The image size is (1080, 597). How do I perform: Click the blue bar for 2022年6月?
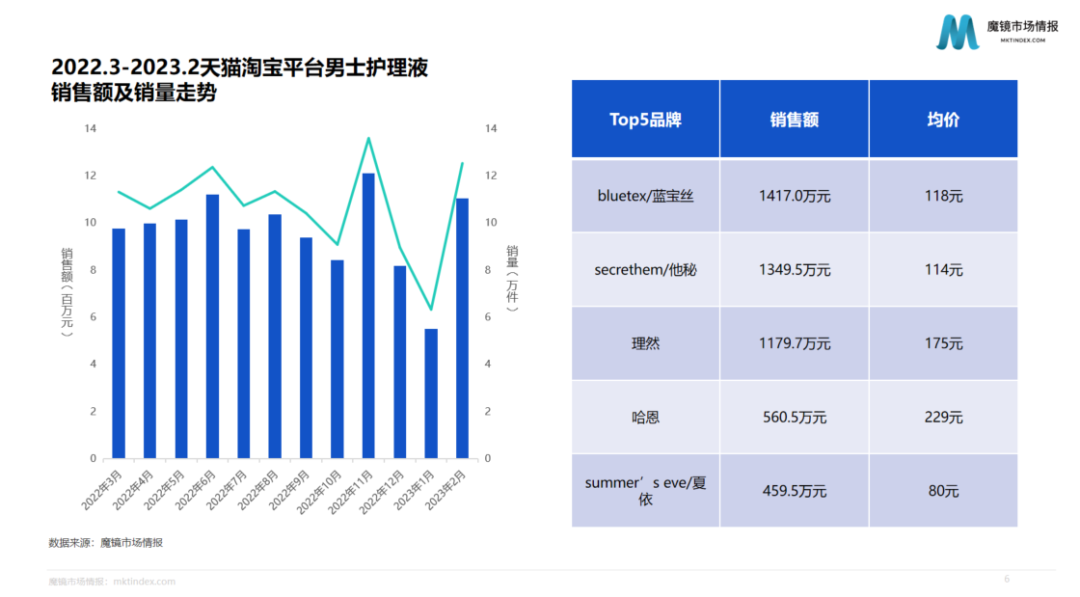click(x=212, y=326)
